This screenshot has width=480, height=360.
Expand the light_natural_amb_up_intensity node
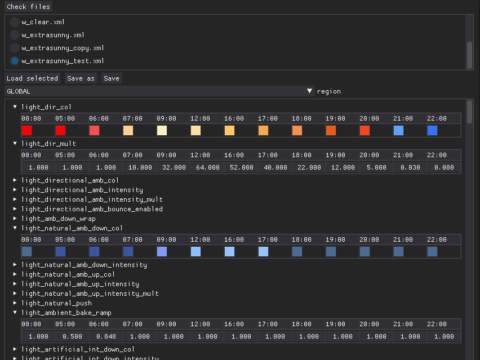[x=15, y=284]
